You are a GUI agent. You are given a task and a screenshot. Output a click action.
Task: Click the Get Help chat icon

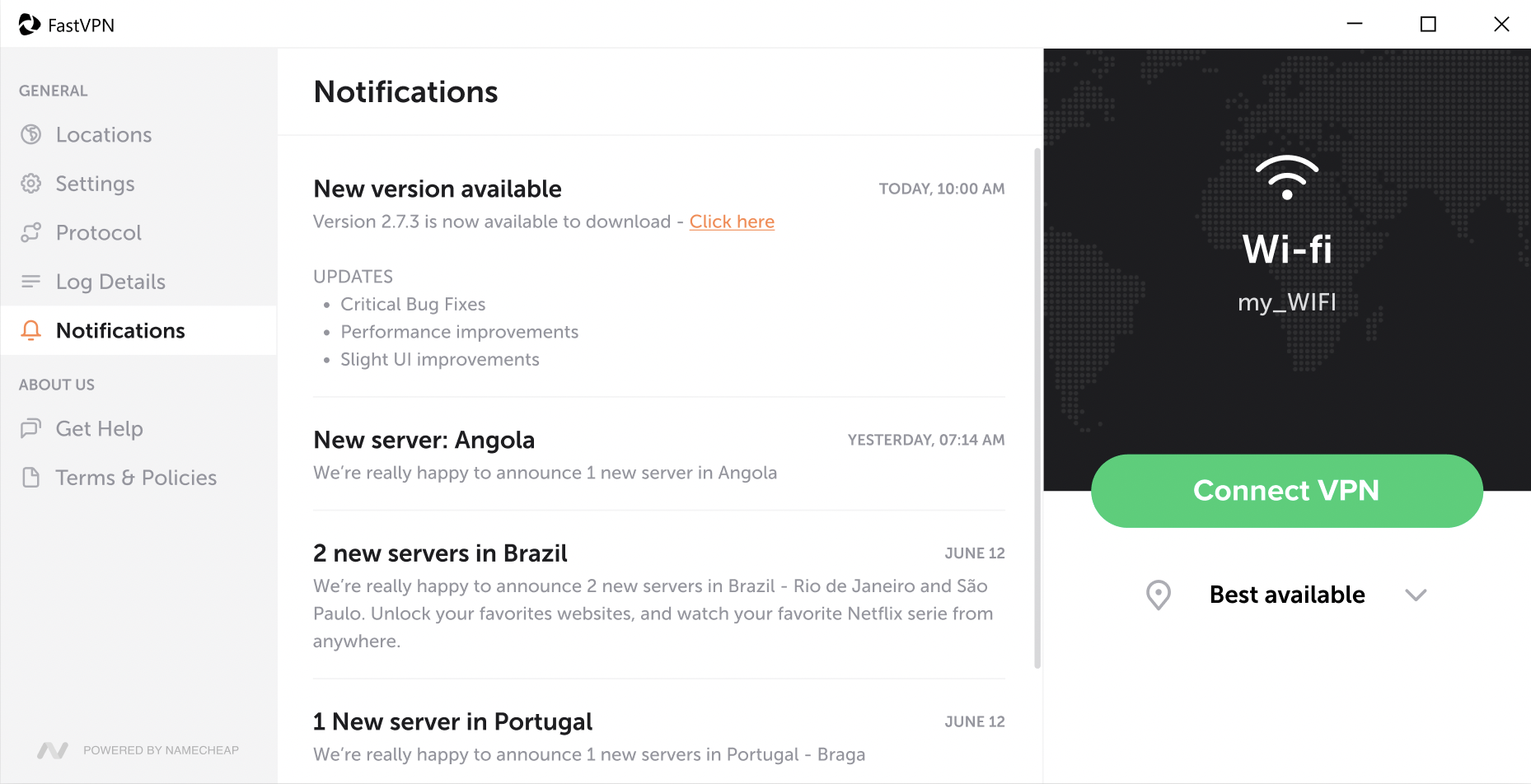click(31, 428)
